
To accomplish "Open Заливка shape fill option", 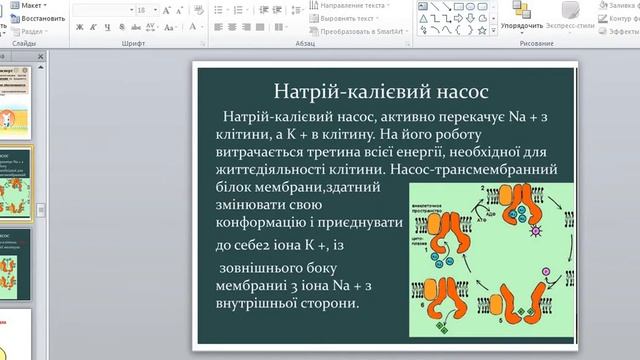I will pyautogui.click(x=618, y=5).
